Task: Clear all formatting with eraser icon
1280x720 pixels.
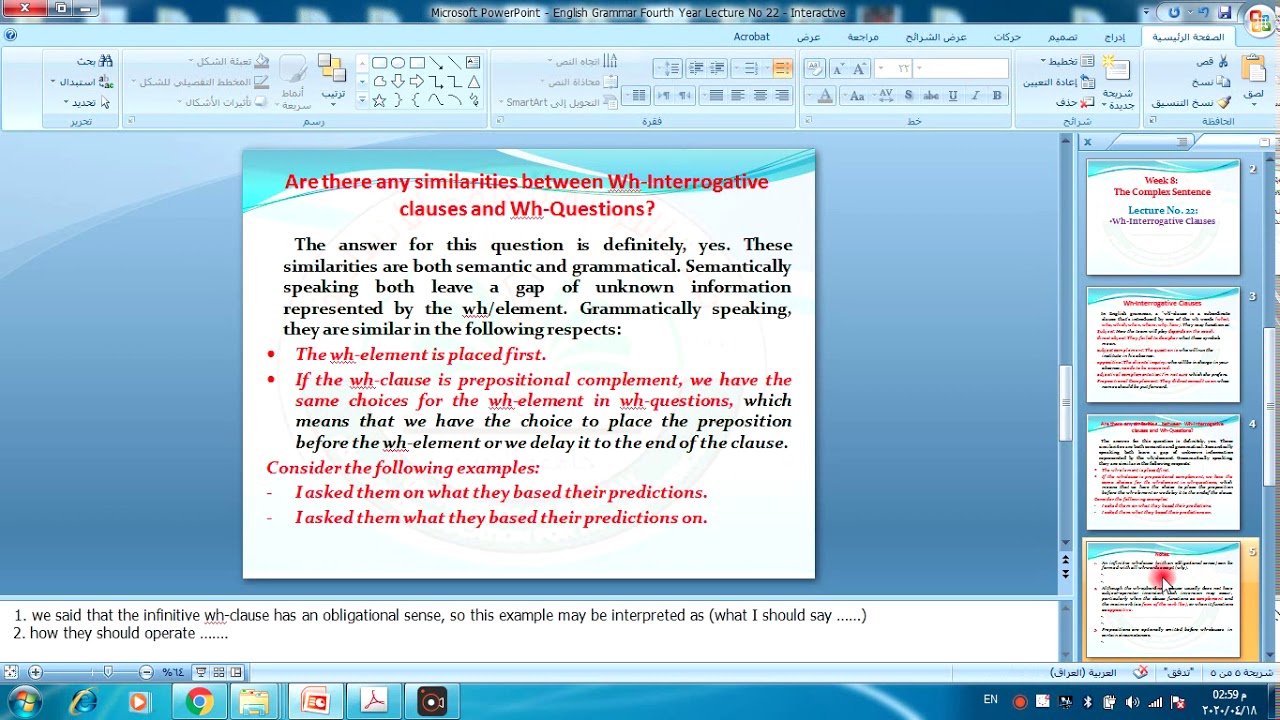Action: tap(815, 69)
